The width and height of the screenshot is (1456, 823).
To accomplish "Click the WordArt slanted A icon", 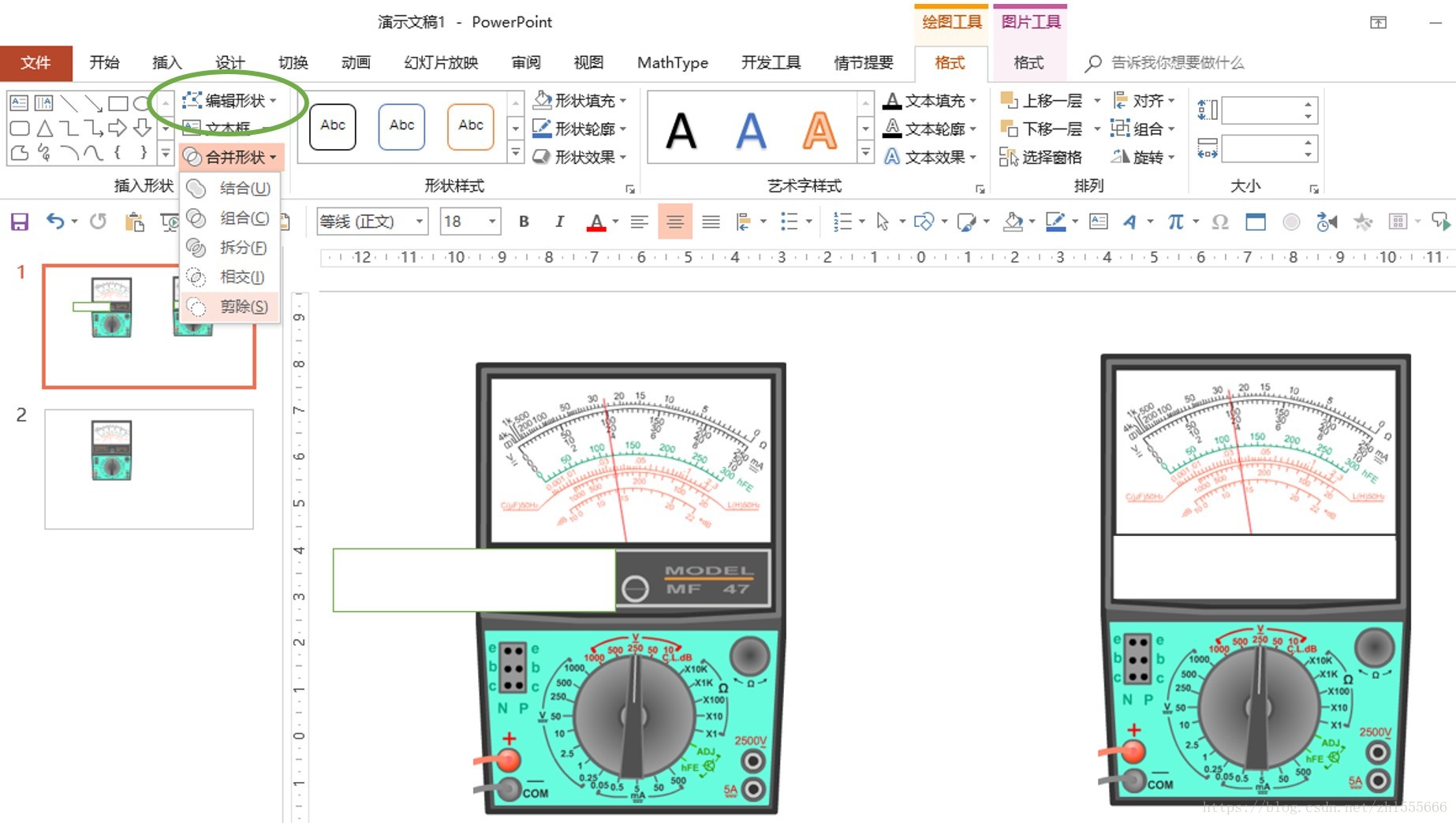I will click(x=1130, y=222).
